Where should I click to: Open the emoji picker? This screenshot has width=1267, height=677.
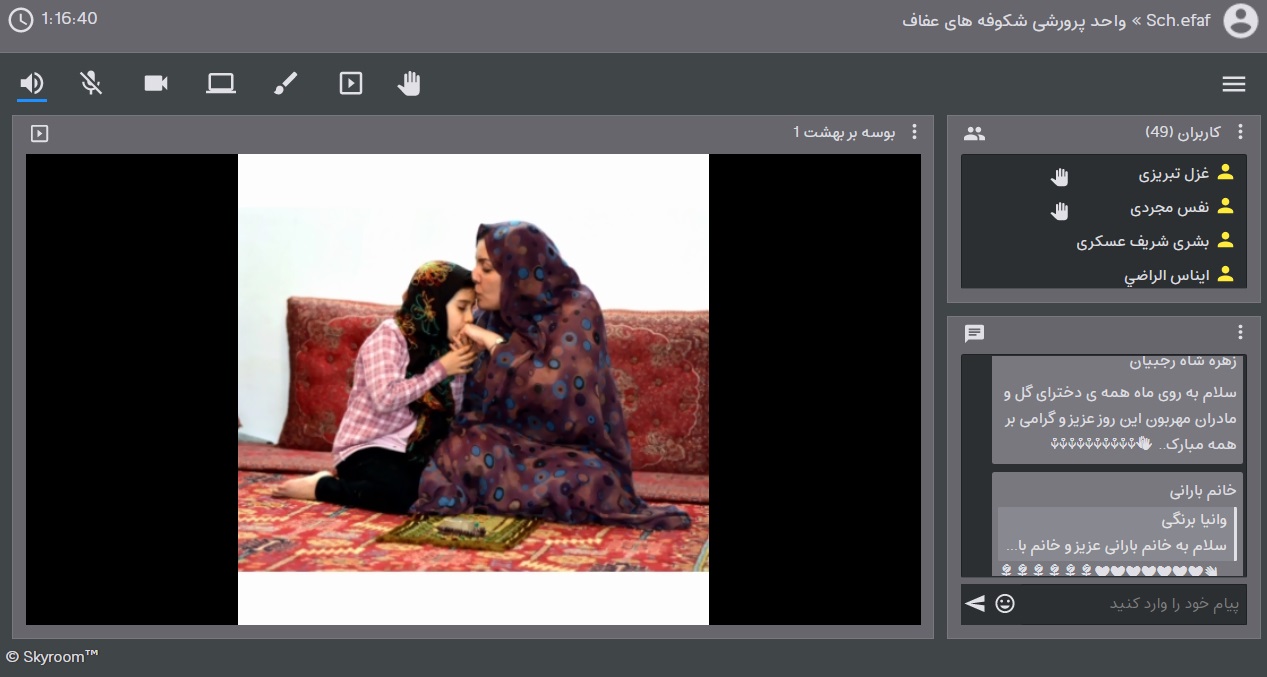coord(1005,603)
